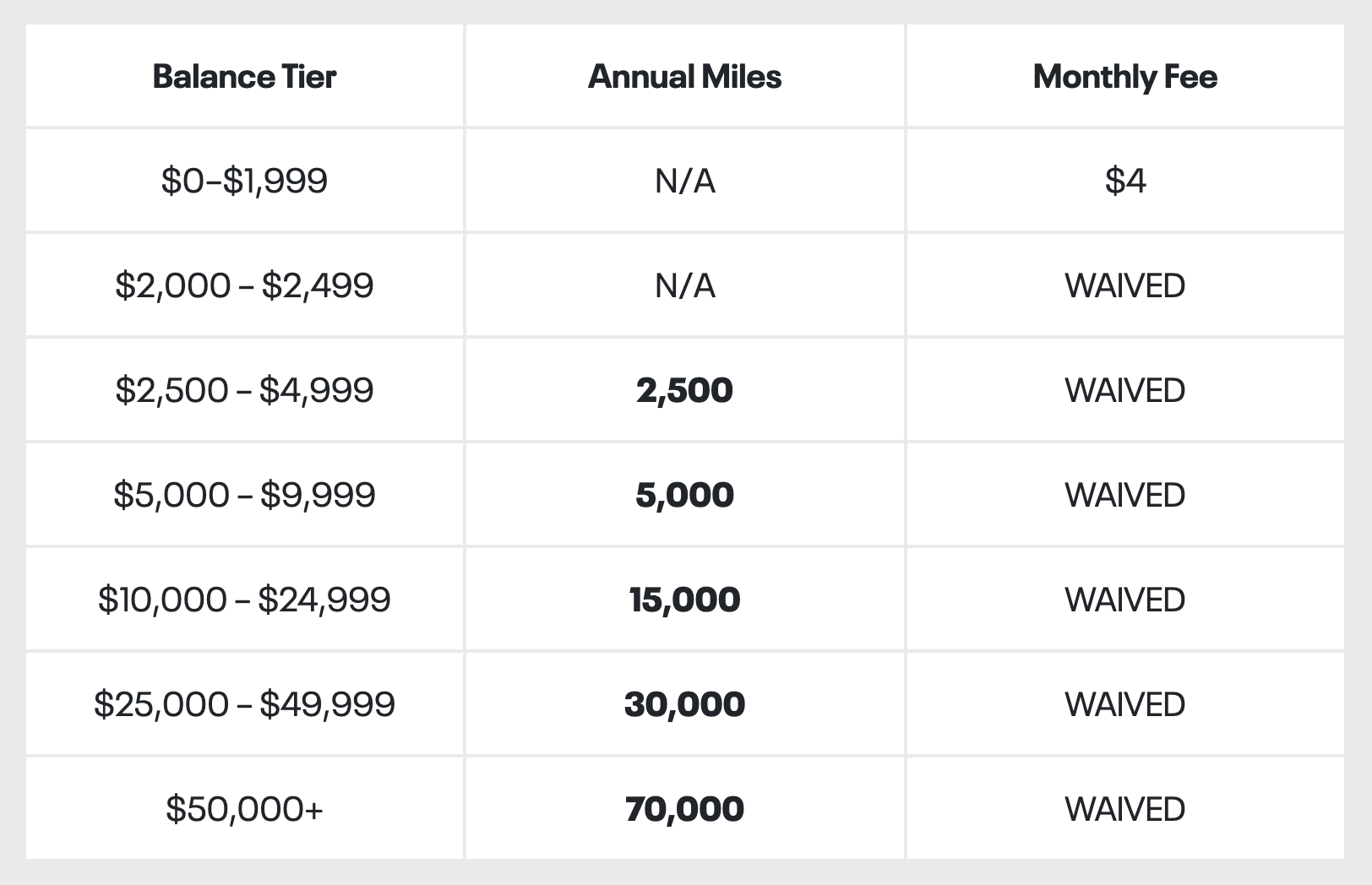Select the 30,000 annual miles value
The height and width of the screenshot is (885, 1372).
click(684, 704)
